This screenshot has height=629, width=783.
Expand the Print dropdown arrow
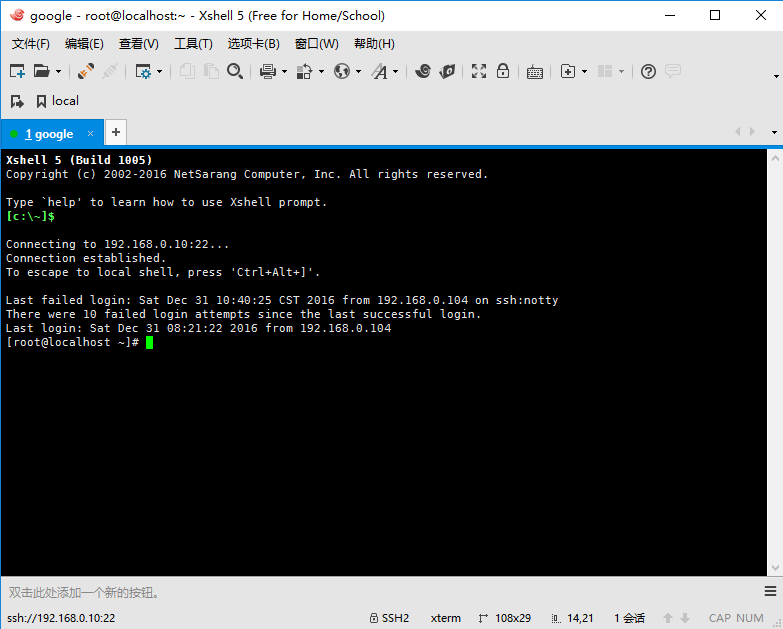(x=285, y=72)
